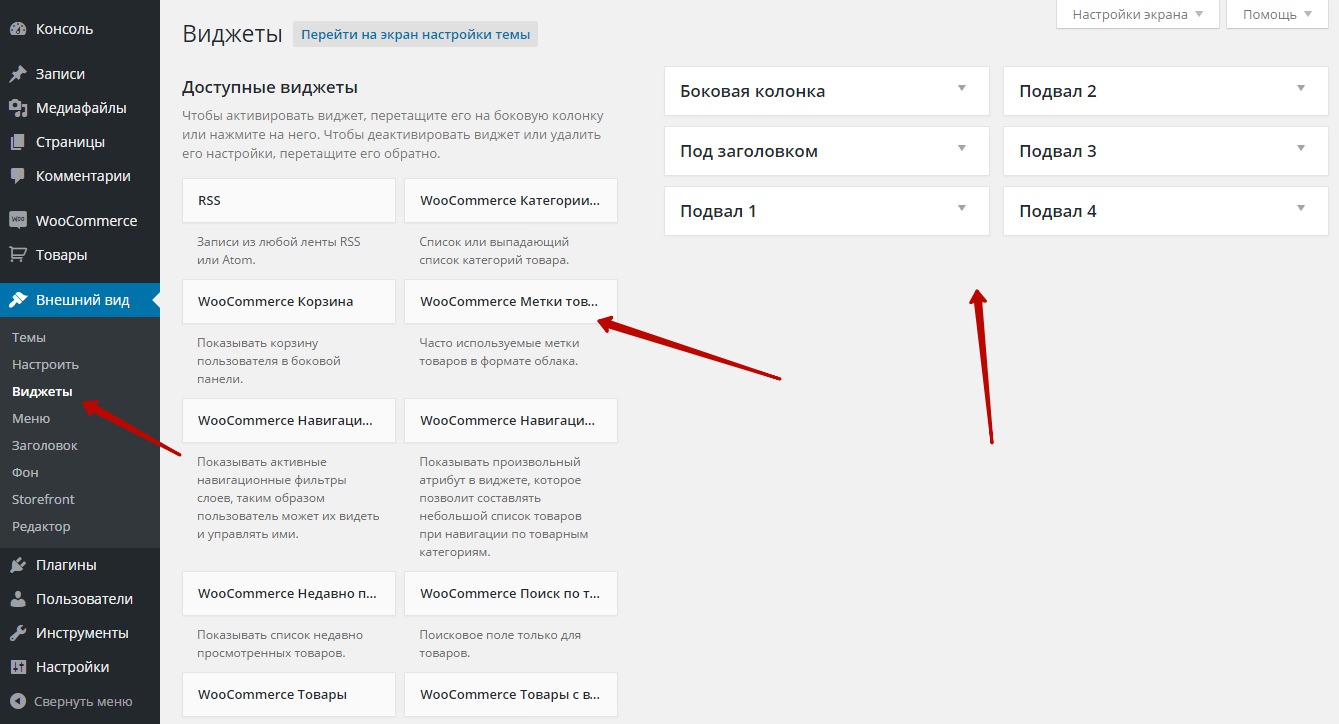This screenshot has height=724, width=1339.
Task: Open the Фон submenu link
Action: pyautogui.click(x=25, y=473)
